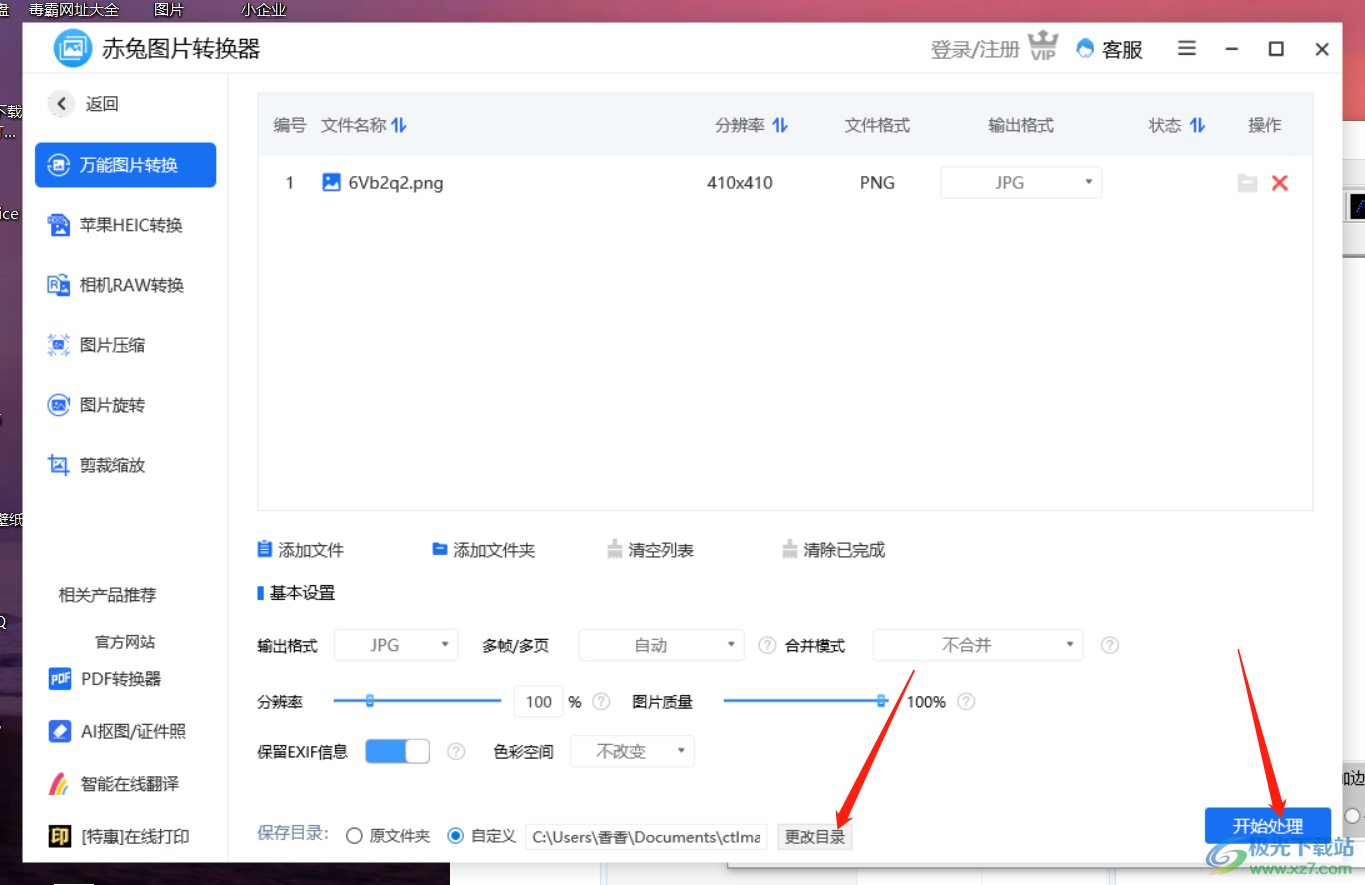
Task: Click the help icon next to 分辨率 percent
Action: tap(601, 702)
